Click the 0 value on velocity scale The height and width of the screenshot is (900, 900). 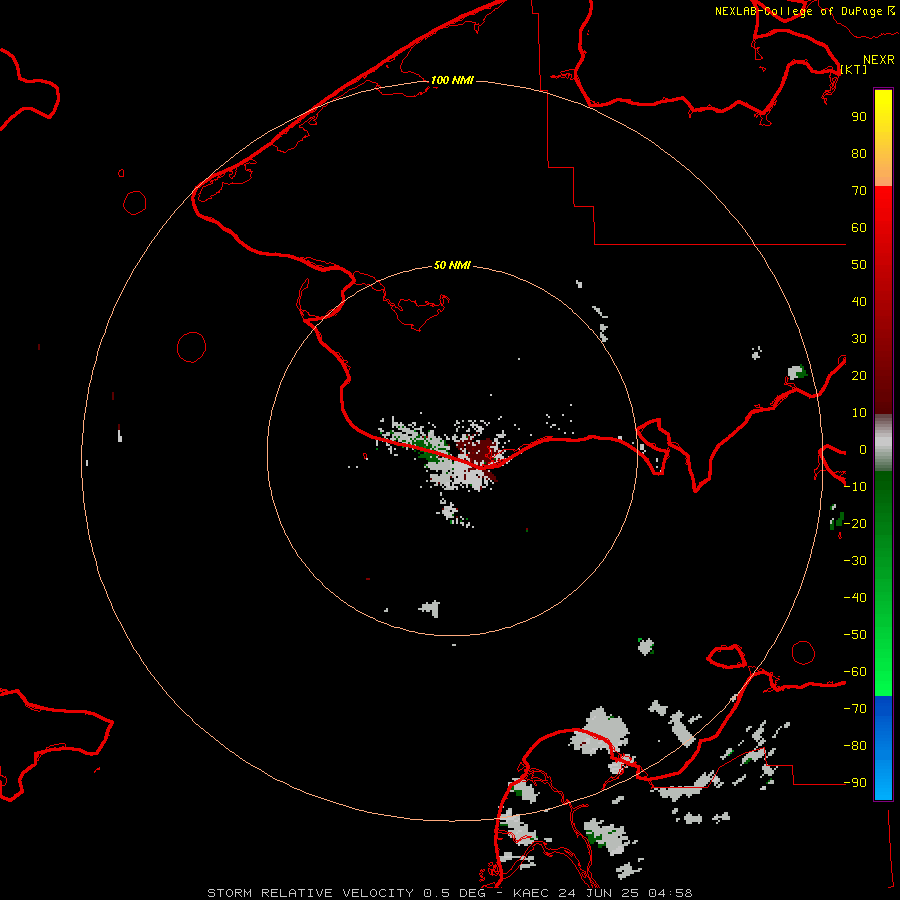(863, 450)
